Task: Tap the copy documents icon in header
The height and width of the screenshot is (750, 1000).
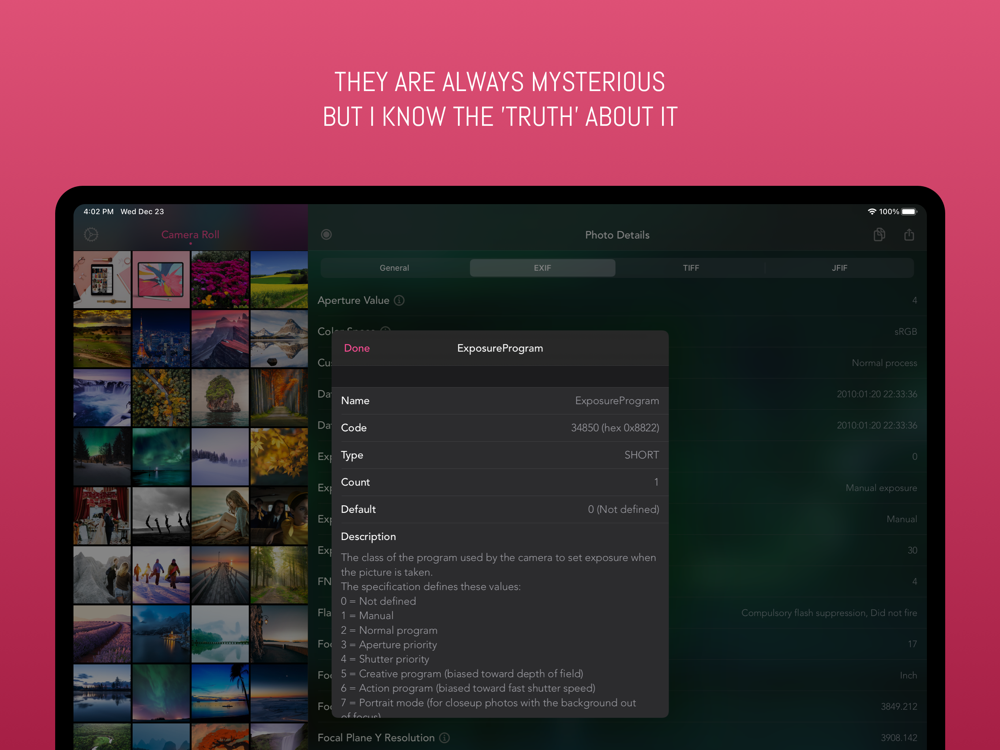Action: (x=879, y=235)
